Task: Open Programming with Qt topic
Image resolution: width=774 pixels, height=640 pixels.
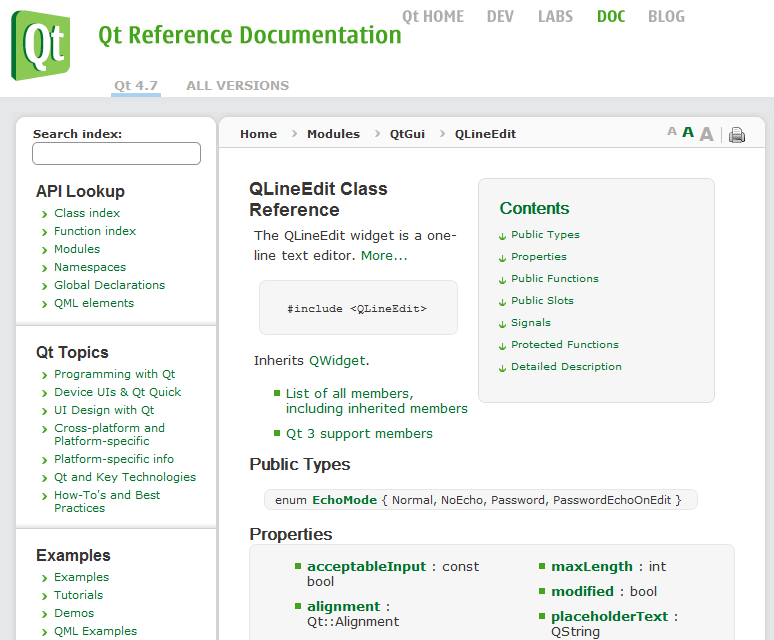Action: 115,374
